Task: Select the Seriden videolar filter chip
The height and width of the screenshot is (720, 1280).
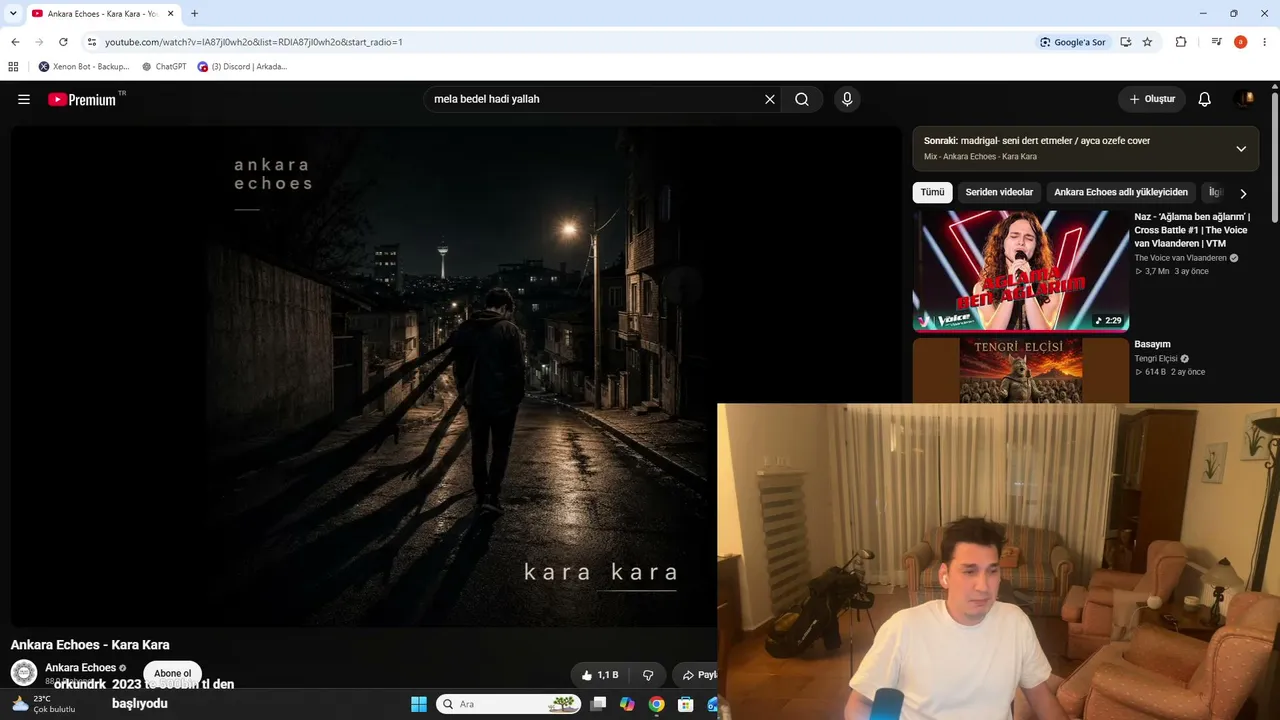Action: click(999, 192)
